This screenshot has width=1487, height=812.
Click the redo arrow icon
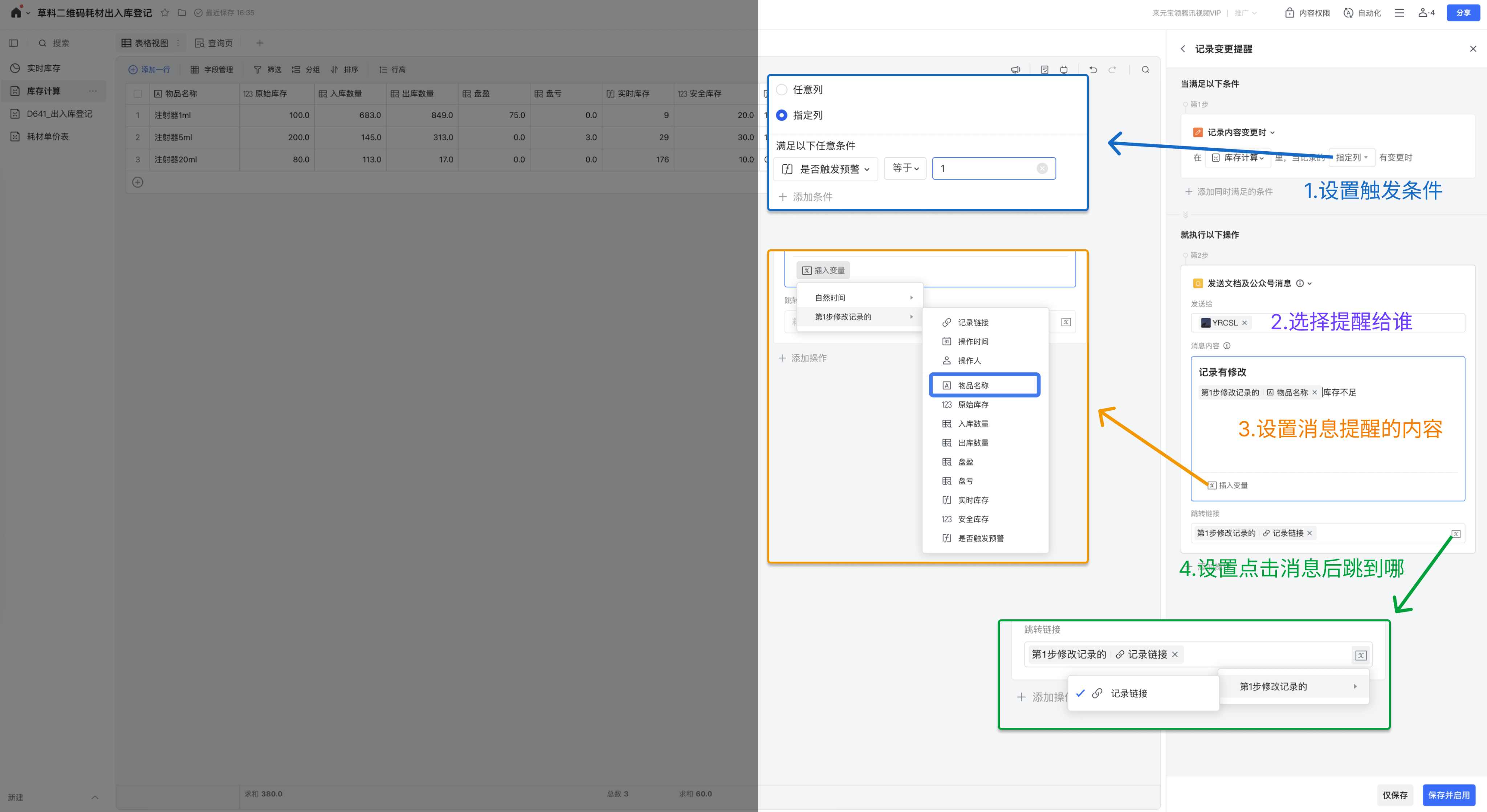[1112, 70]
